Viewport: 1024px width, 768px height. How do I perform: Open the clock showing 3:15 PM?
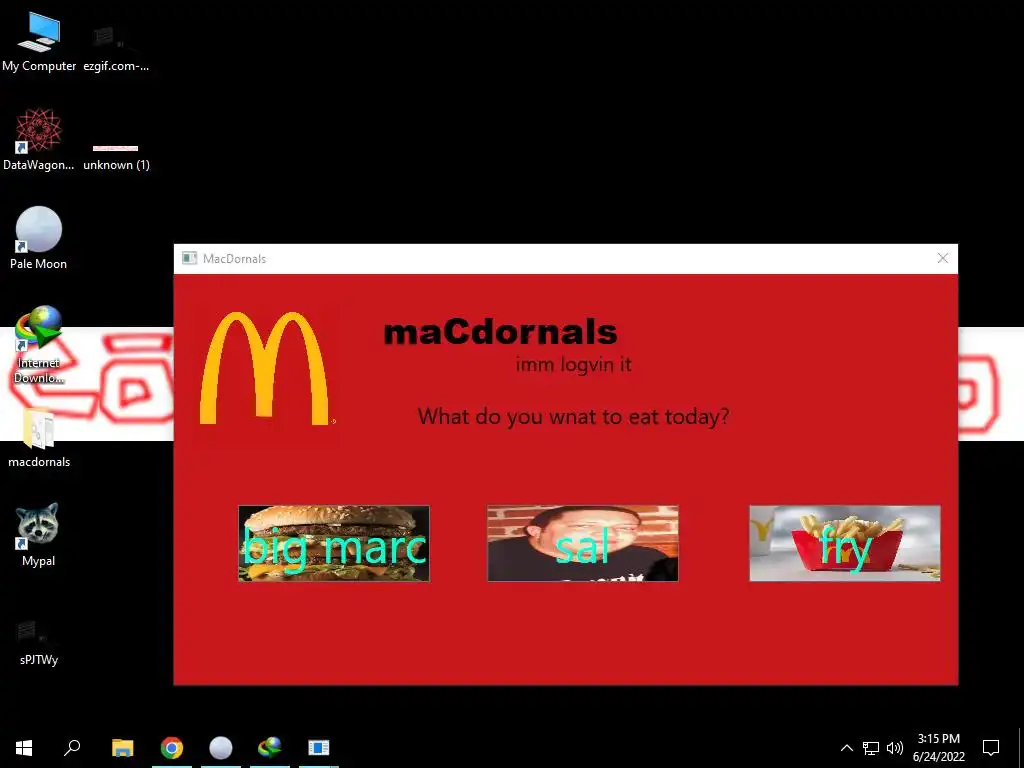tap(938, 748)
